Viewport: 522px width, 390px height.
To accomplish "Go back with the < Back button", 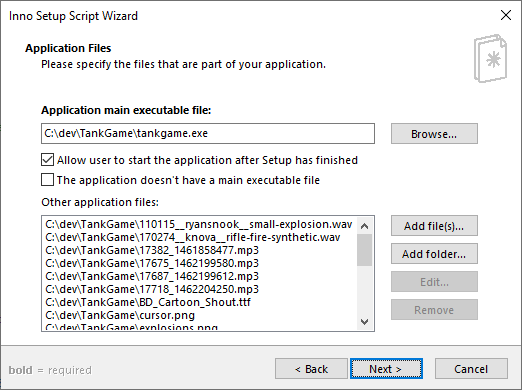I will pos(311,369).
